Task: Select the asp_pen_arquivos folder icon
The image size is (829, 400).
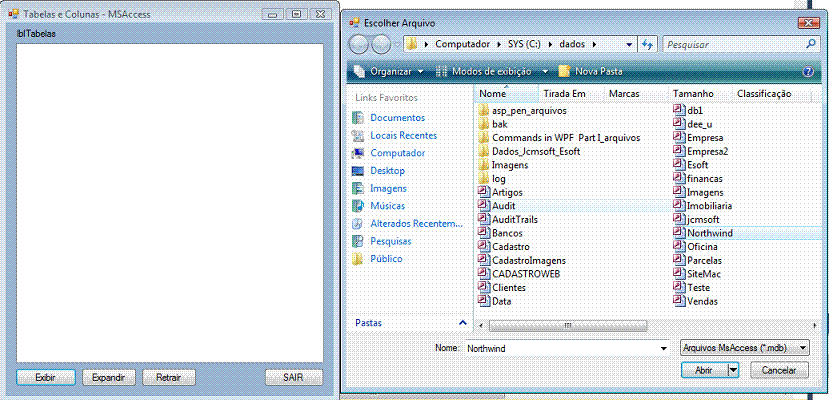Action: click(483, 110)
